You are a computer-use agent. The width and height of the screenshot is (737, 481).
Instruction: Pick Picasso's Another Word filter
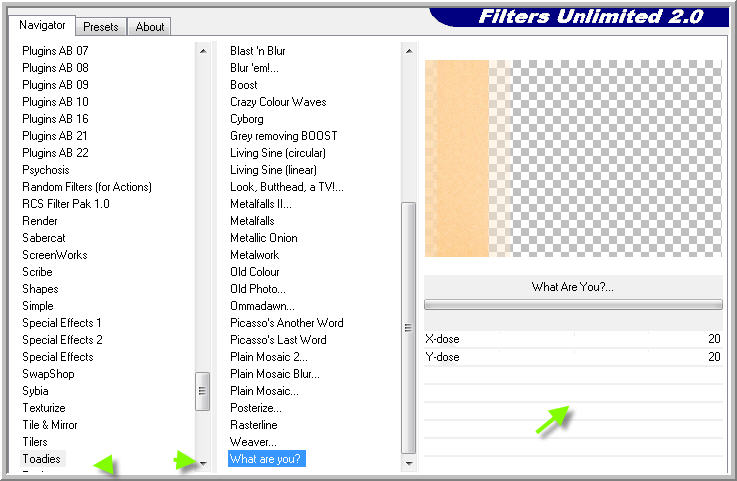287,323
